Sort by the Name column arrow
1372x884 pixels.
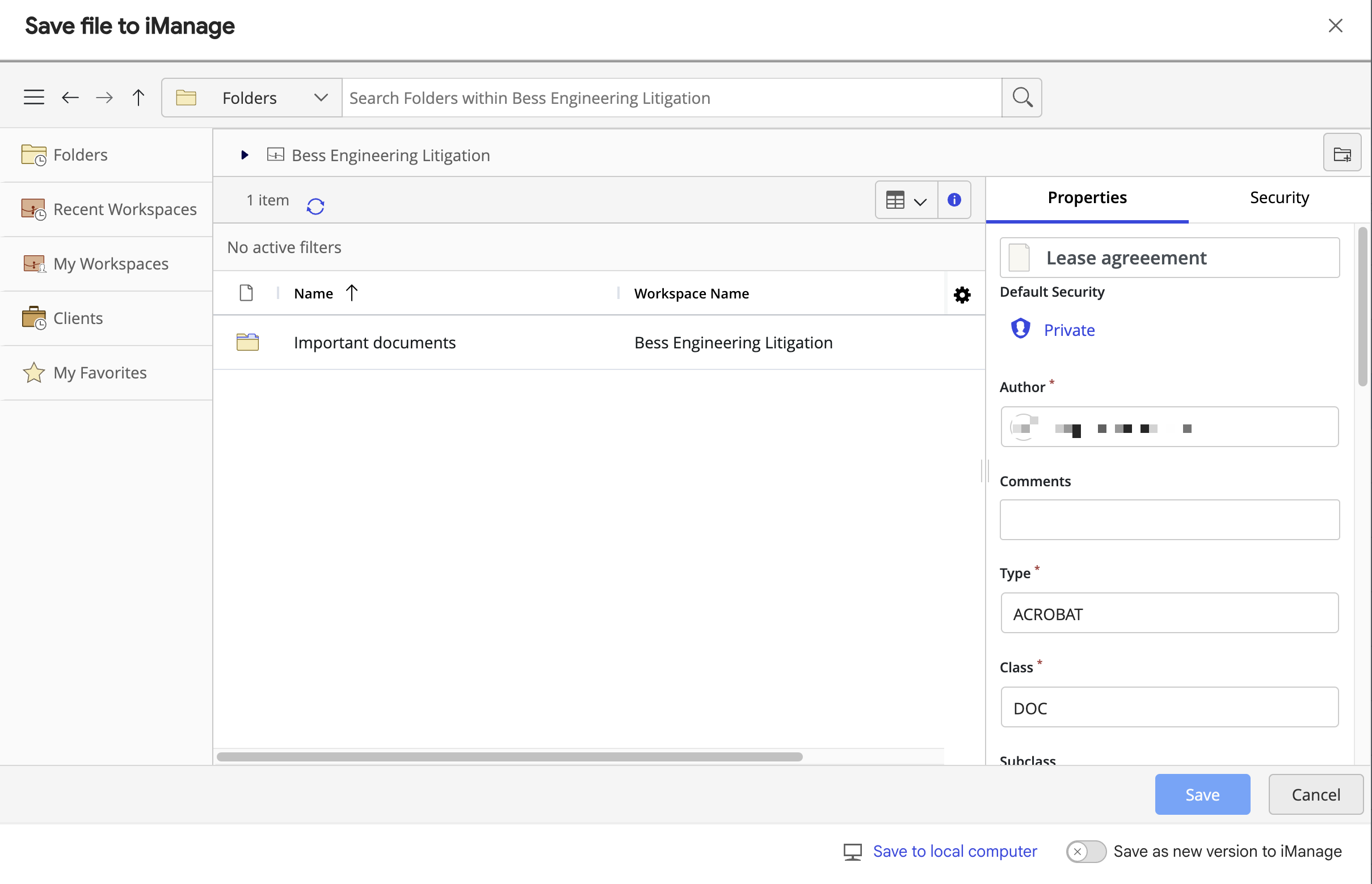click(352, 293)
